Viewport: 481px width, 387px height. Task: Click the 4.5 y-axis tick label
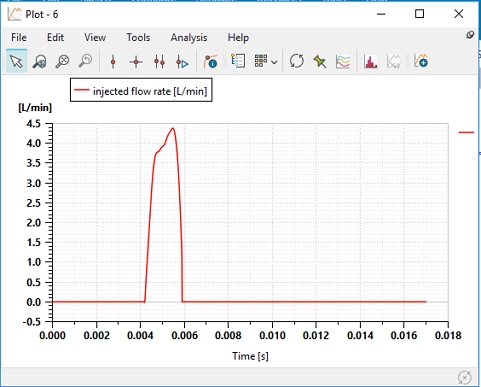[33, 124]
